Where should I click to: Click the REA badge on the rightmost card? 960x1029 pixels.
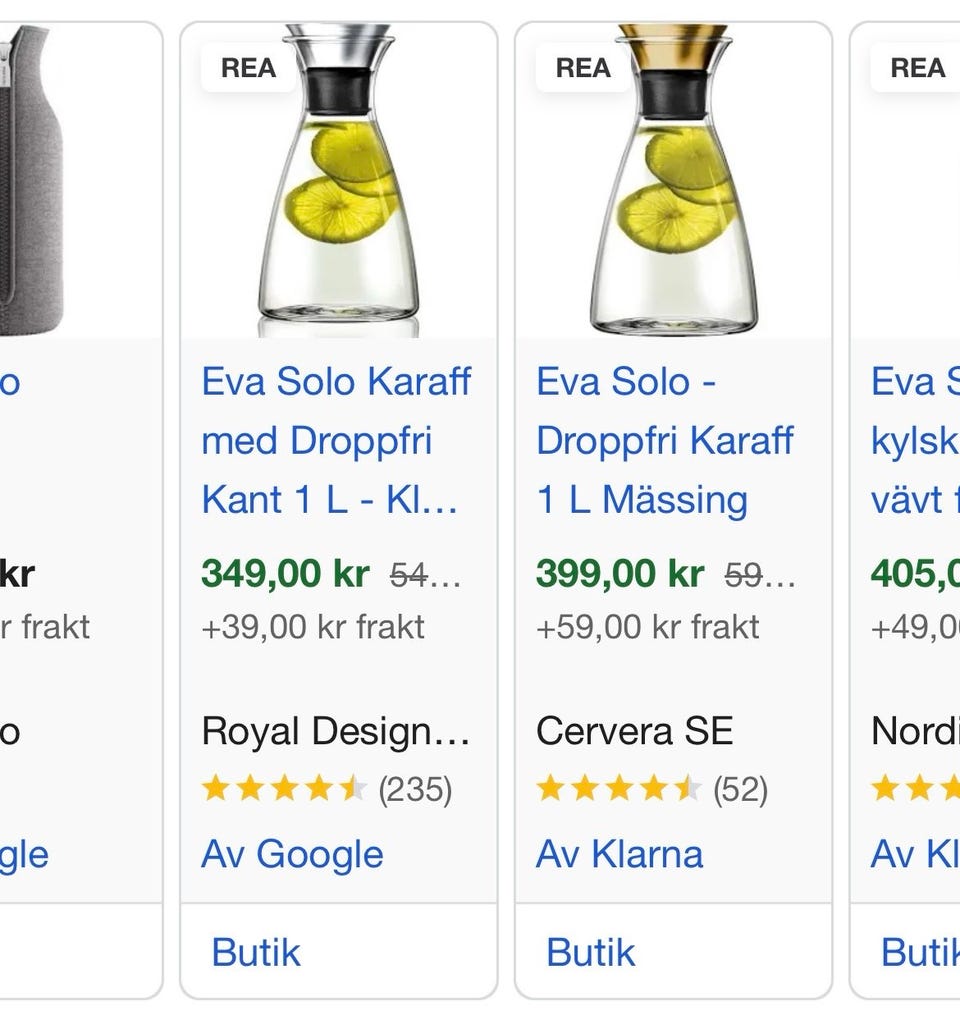917,68
